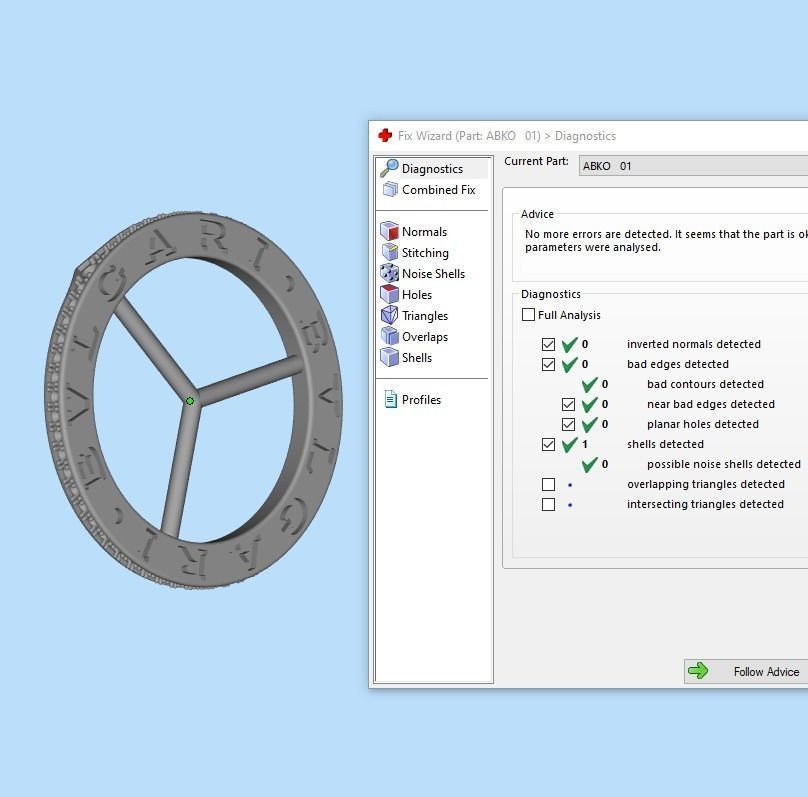Select the Stitching icon
The height and width of the screenshot is (797, 808).
390,252
